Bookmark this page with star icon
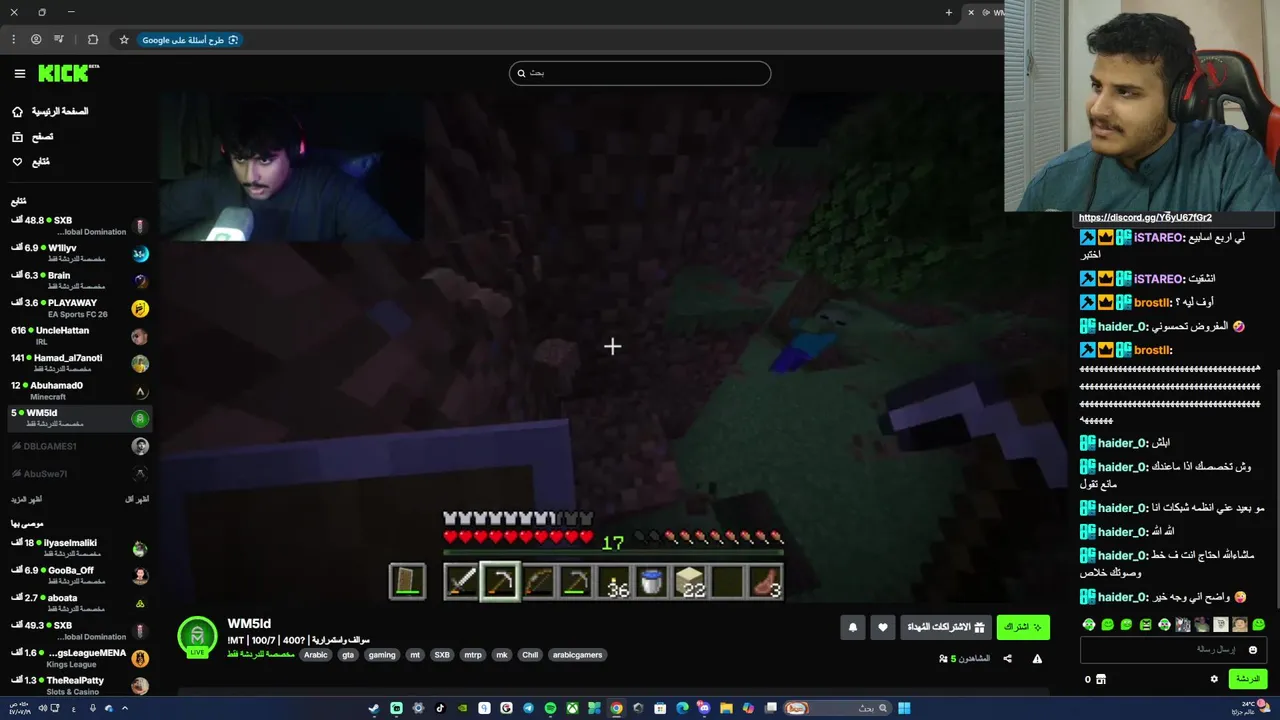 coord(124,40)
